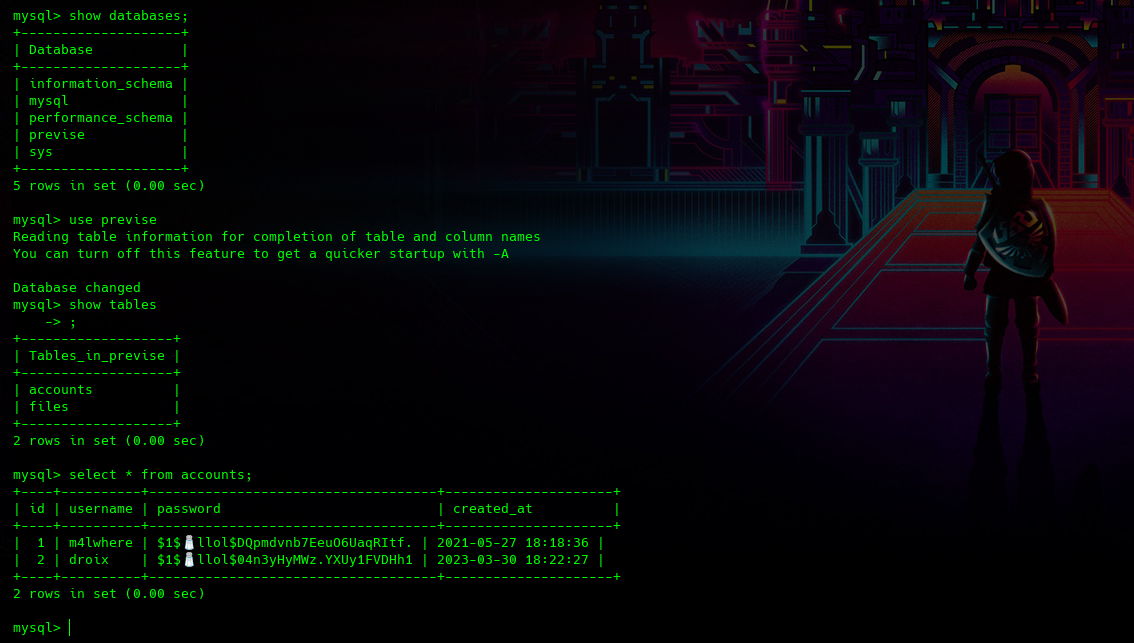This screenshot has height=643, width=1134.
Task: Click the "use previse" command text
Action: tap(112, 220)
